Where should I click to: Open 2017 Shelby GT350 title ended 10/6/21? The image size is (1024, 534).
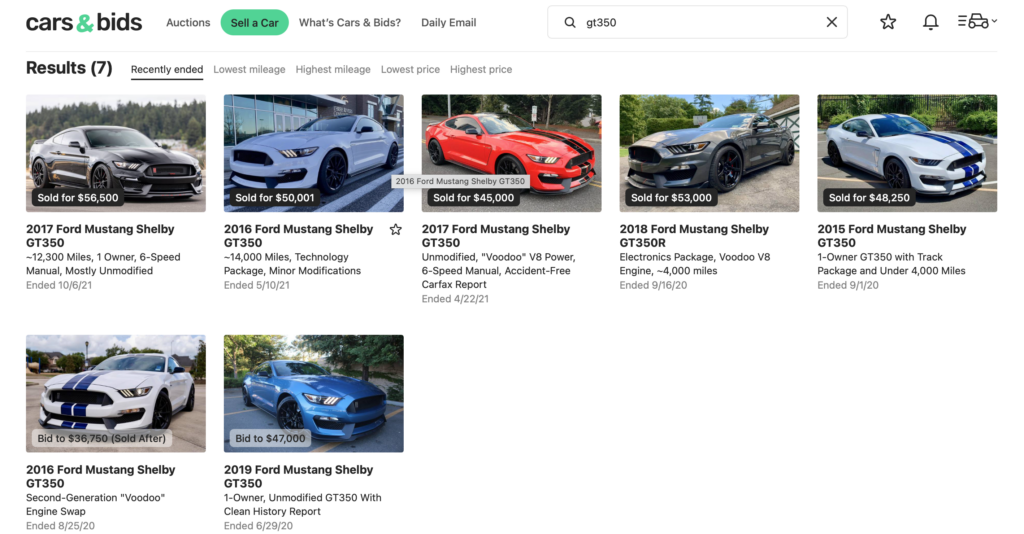[100, 236]
